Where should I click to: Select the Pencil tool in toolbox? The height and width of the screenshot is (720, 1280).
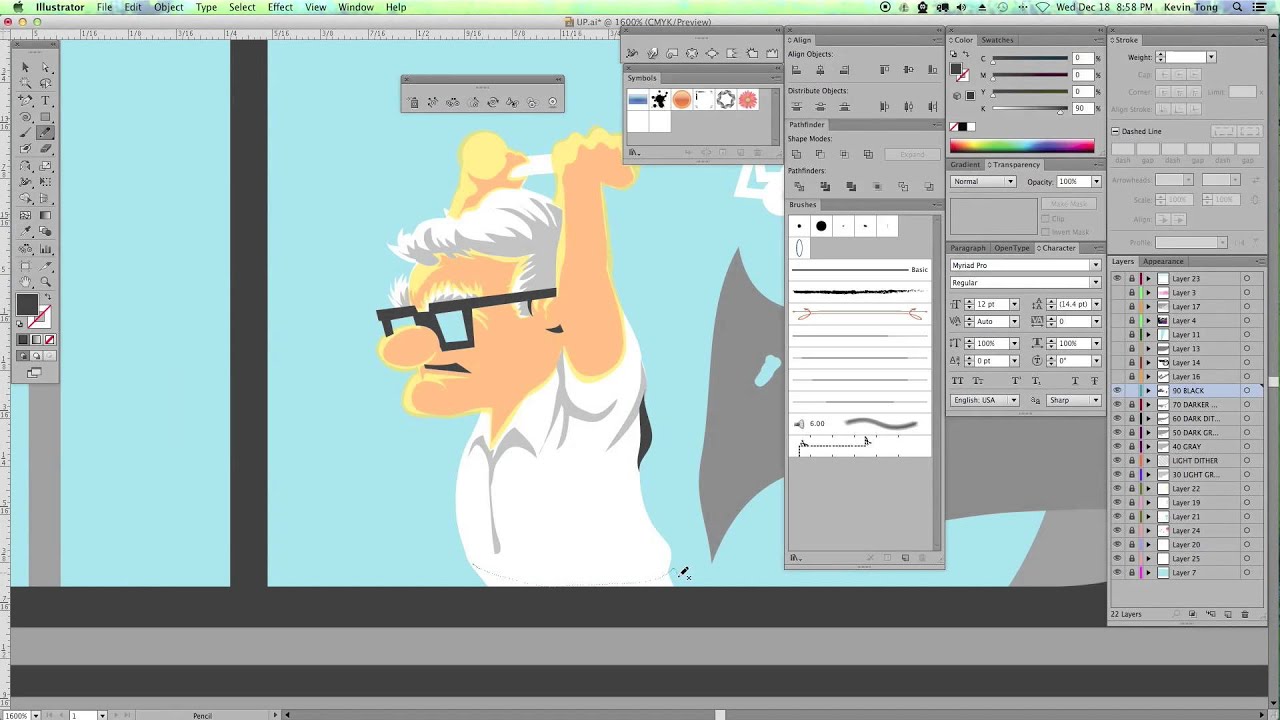pyautogui.click(x=45, y=133)
